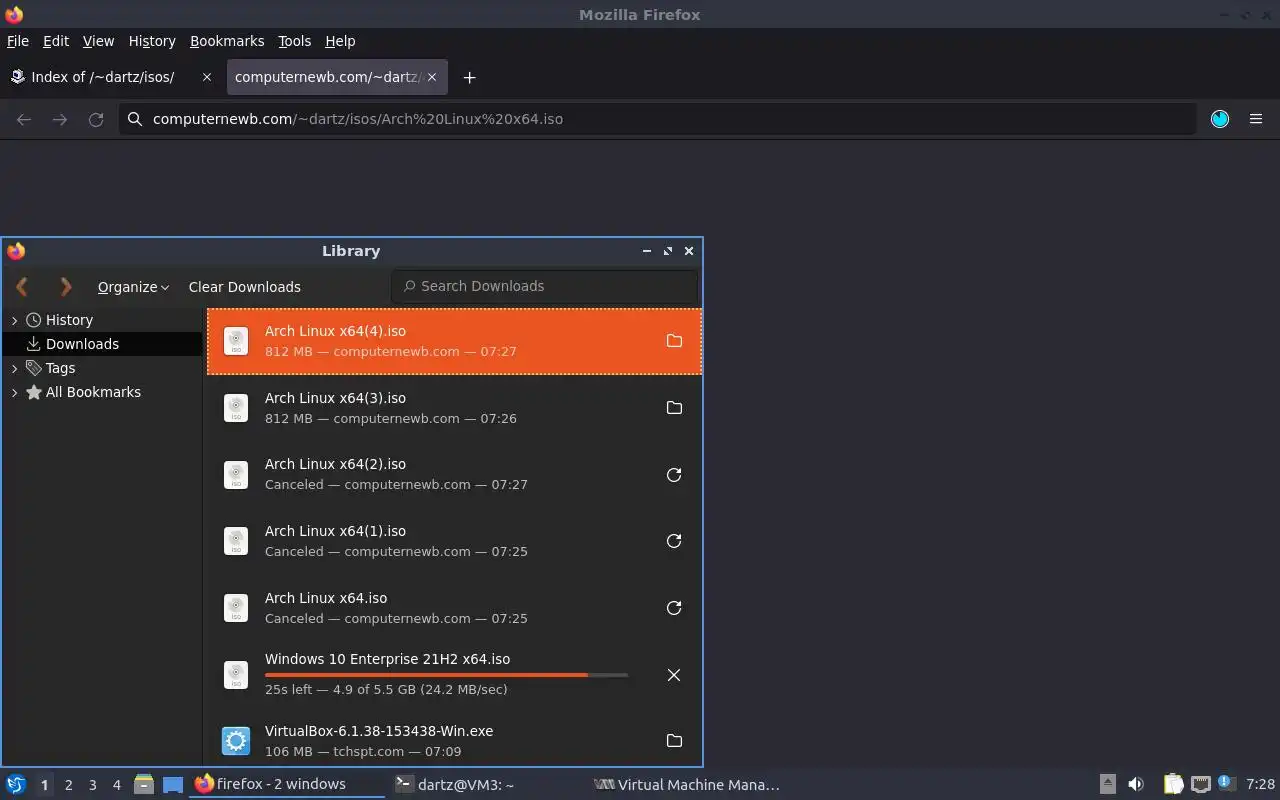Open Virtual Machine Manager taskbar entry
The height and width of the screenshot is (800, 1280).
coord(687,784)
